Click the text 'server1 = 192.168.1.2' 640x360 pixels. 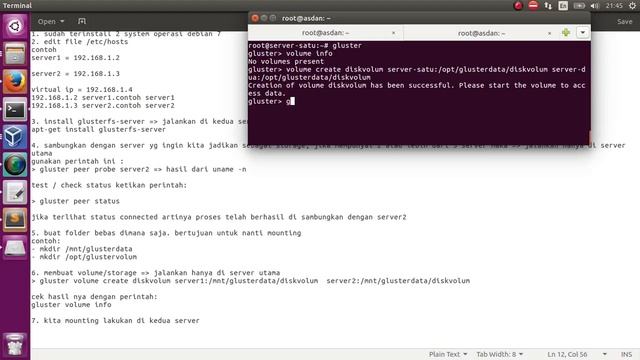[x=76, y=58]
